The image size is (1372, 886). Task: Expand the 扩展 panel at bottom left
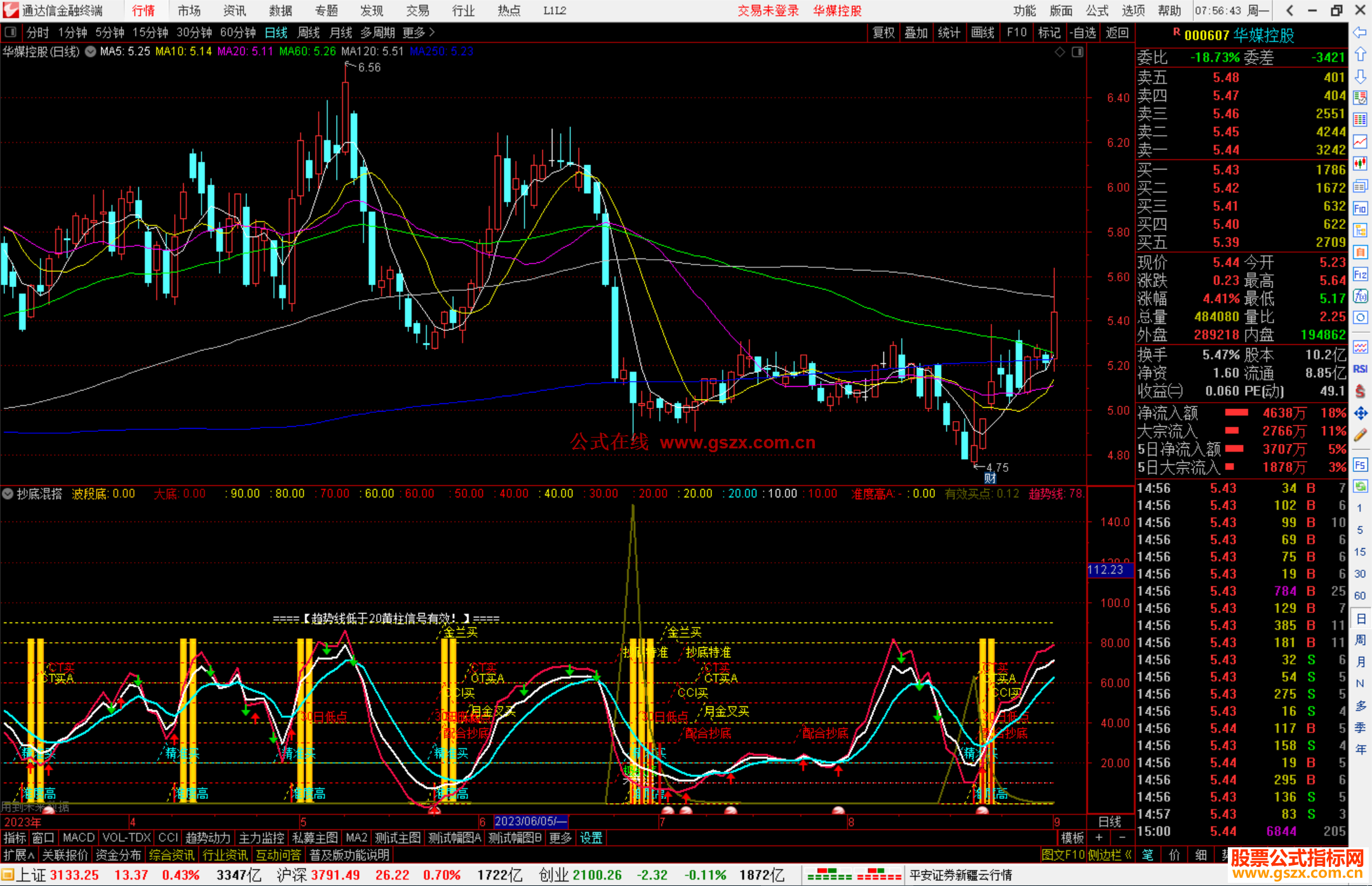pyautogui.click(x=18, y=855)
